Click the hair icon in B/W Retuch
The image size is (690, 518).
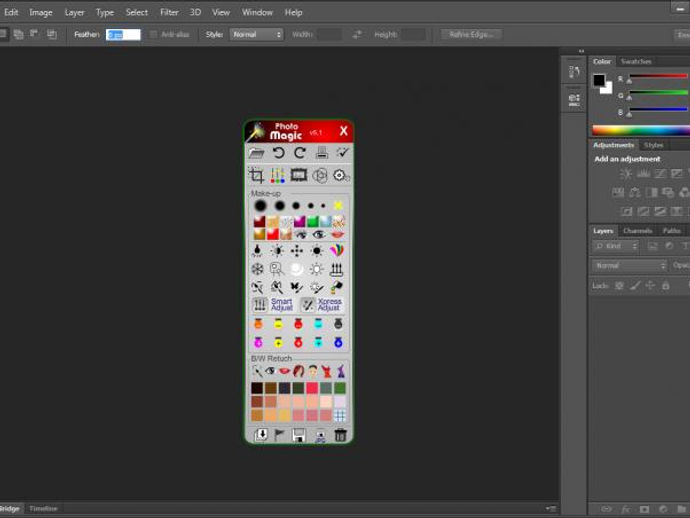(x=299, y=371)
